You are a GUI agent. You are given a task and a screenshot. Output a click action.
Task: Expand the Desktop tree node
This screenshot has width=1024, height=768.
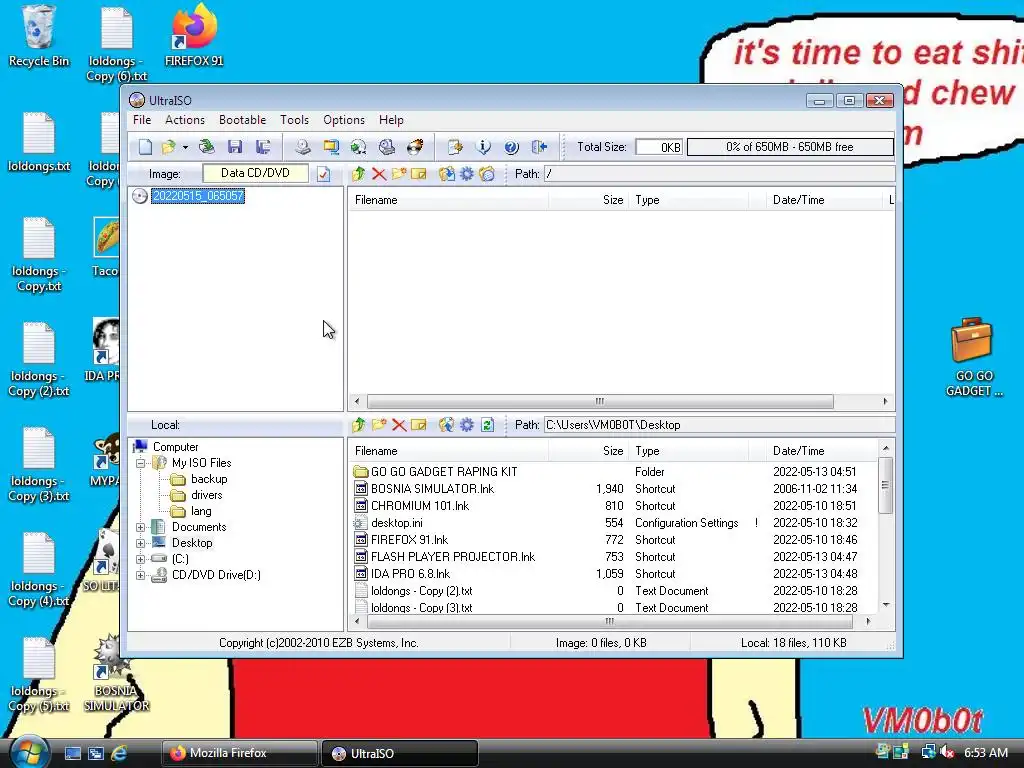tap(140, 543)
